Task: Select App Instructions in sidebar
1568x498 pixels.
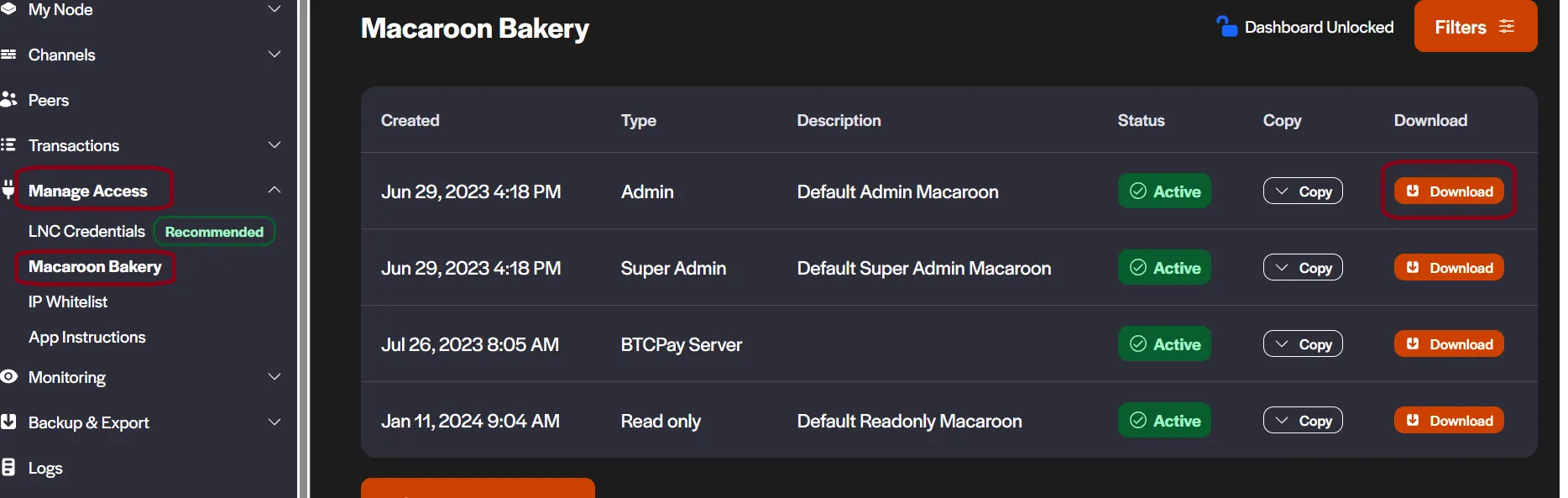Action: point(87,337)
